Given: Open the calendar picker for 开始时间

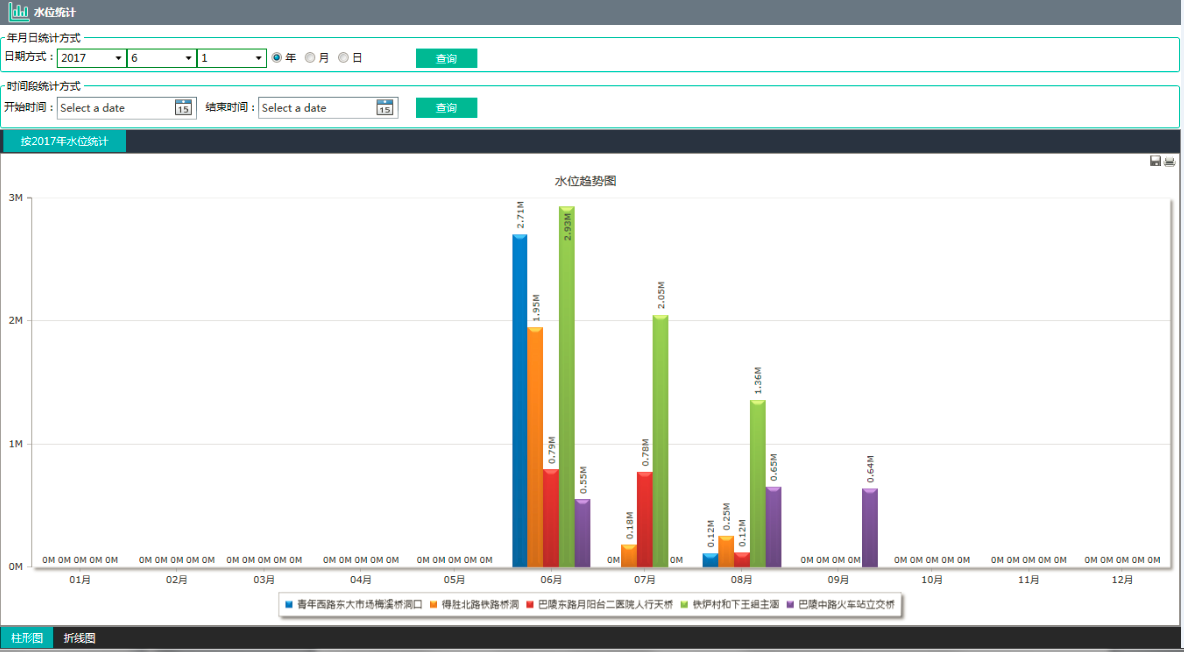Looking at the screenshot, I should coord(183,108).
